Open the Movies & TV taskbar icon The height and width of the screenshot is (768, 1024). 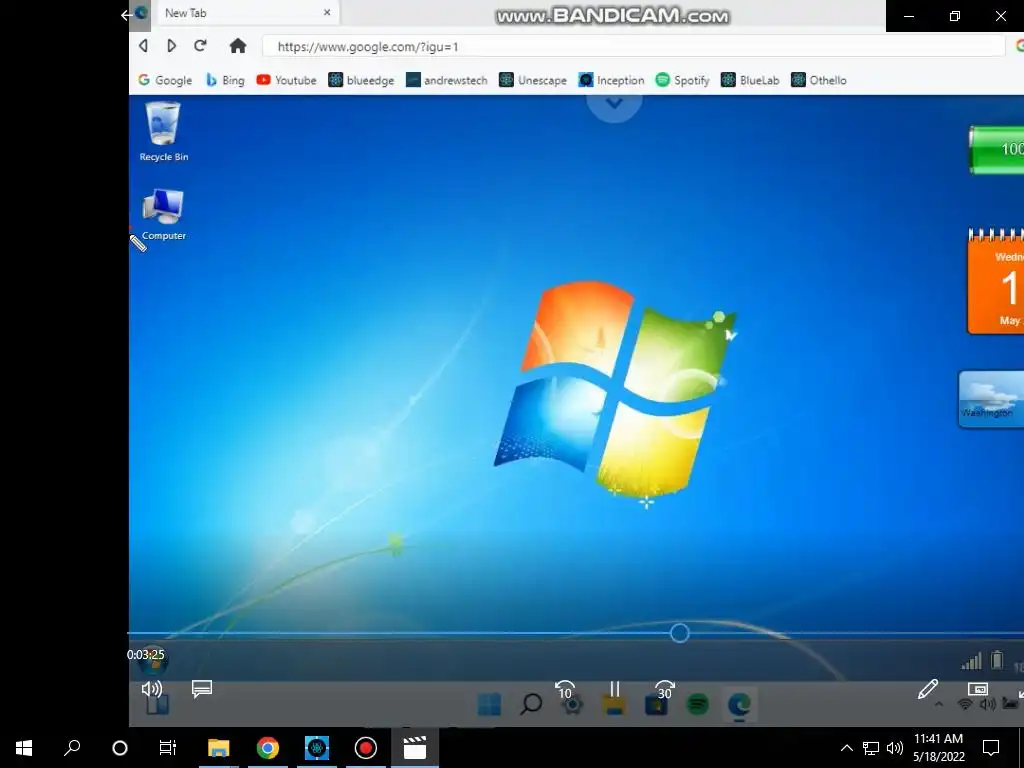coord(415,748)
